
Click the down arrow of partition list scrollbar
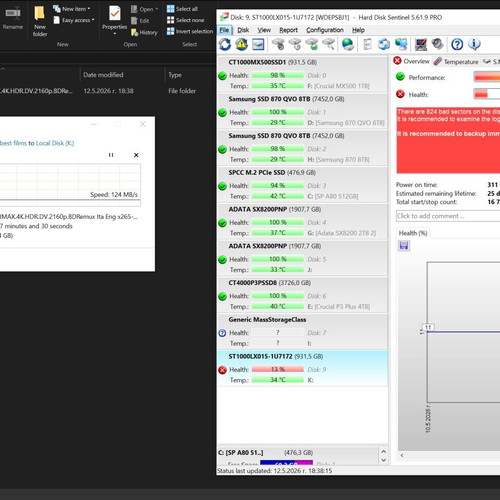[383, 460]
